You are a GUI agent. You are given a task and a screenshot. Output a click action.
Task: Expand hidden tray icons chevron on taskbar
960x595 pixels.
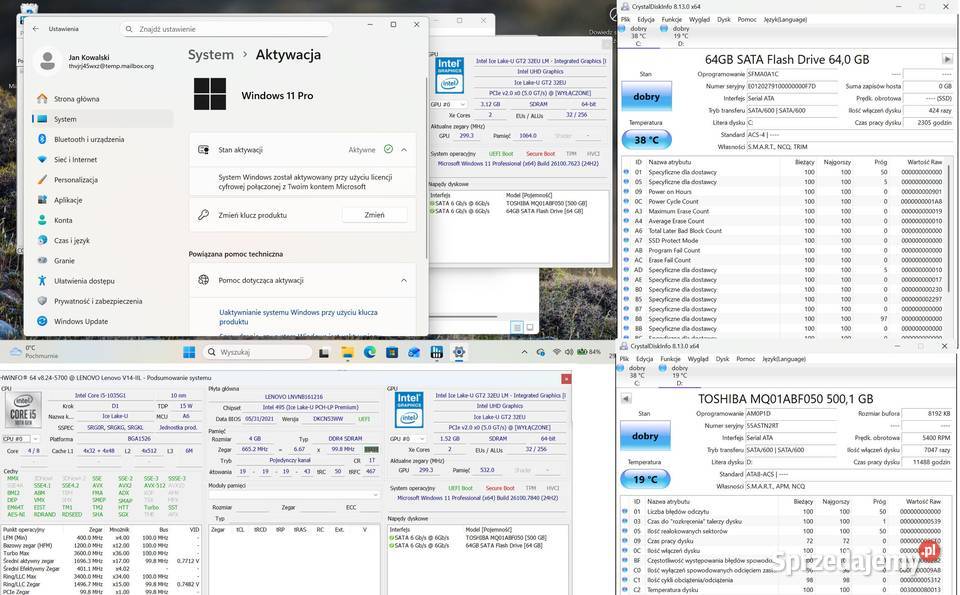524,352
